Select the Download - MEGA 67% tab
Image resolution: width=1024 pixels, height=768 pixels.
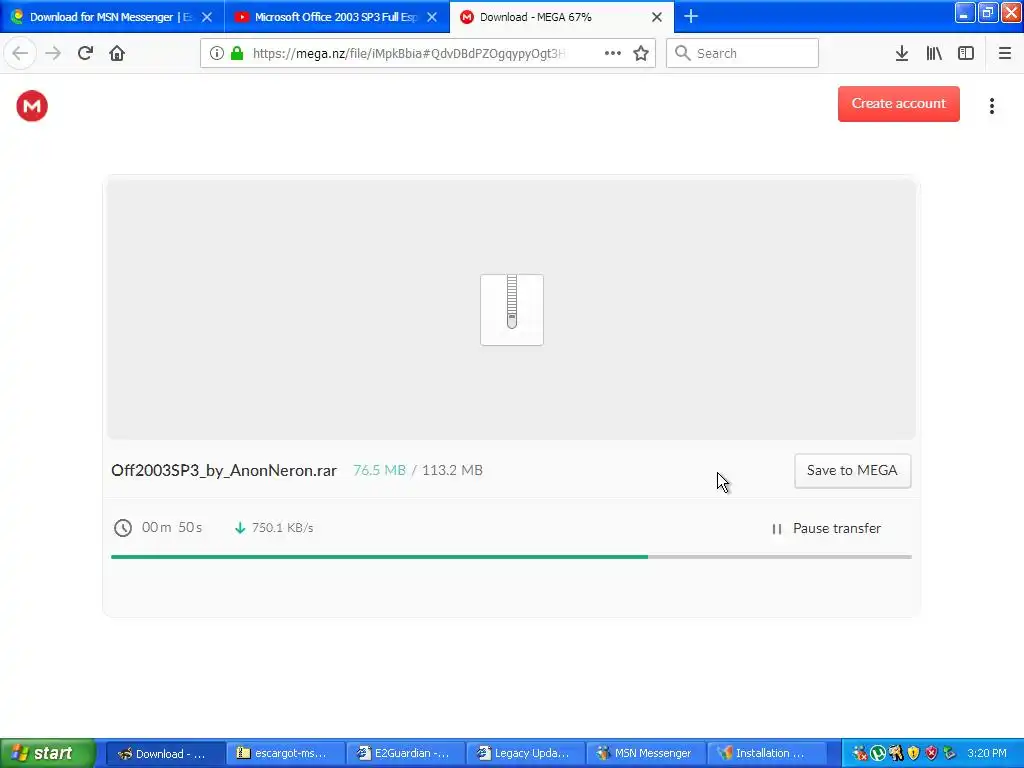point(562,17)
